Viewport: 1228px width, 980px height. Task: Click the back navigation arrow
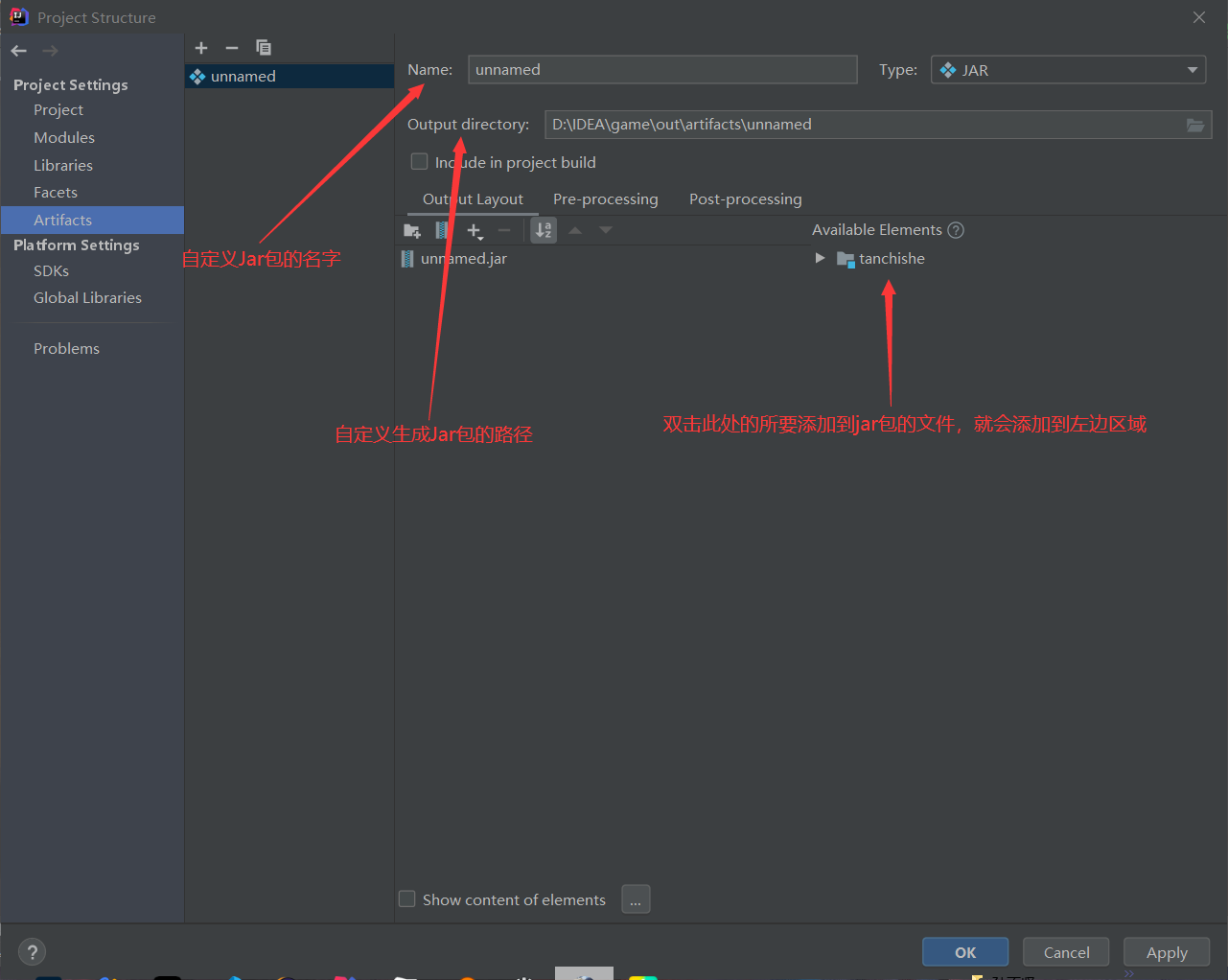point(19,51)
